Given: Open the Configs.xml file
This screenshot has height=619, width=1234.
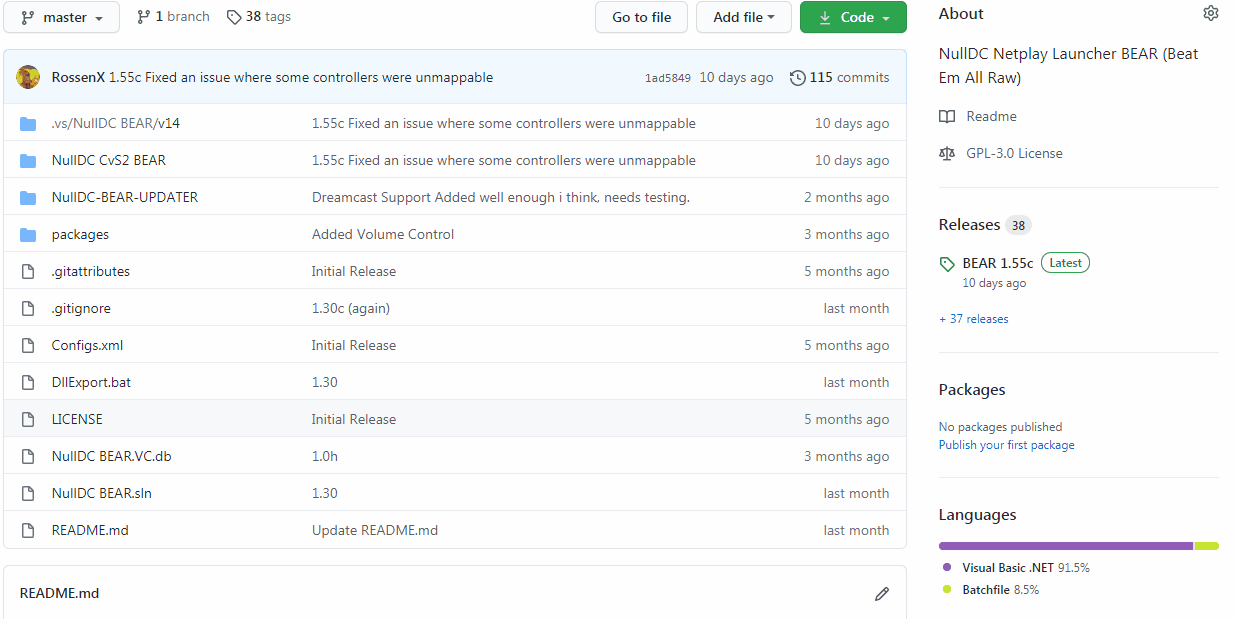Looking at the screenshot, I should [x=87, y=346].
